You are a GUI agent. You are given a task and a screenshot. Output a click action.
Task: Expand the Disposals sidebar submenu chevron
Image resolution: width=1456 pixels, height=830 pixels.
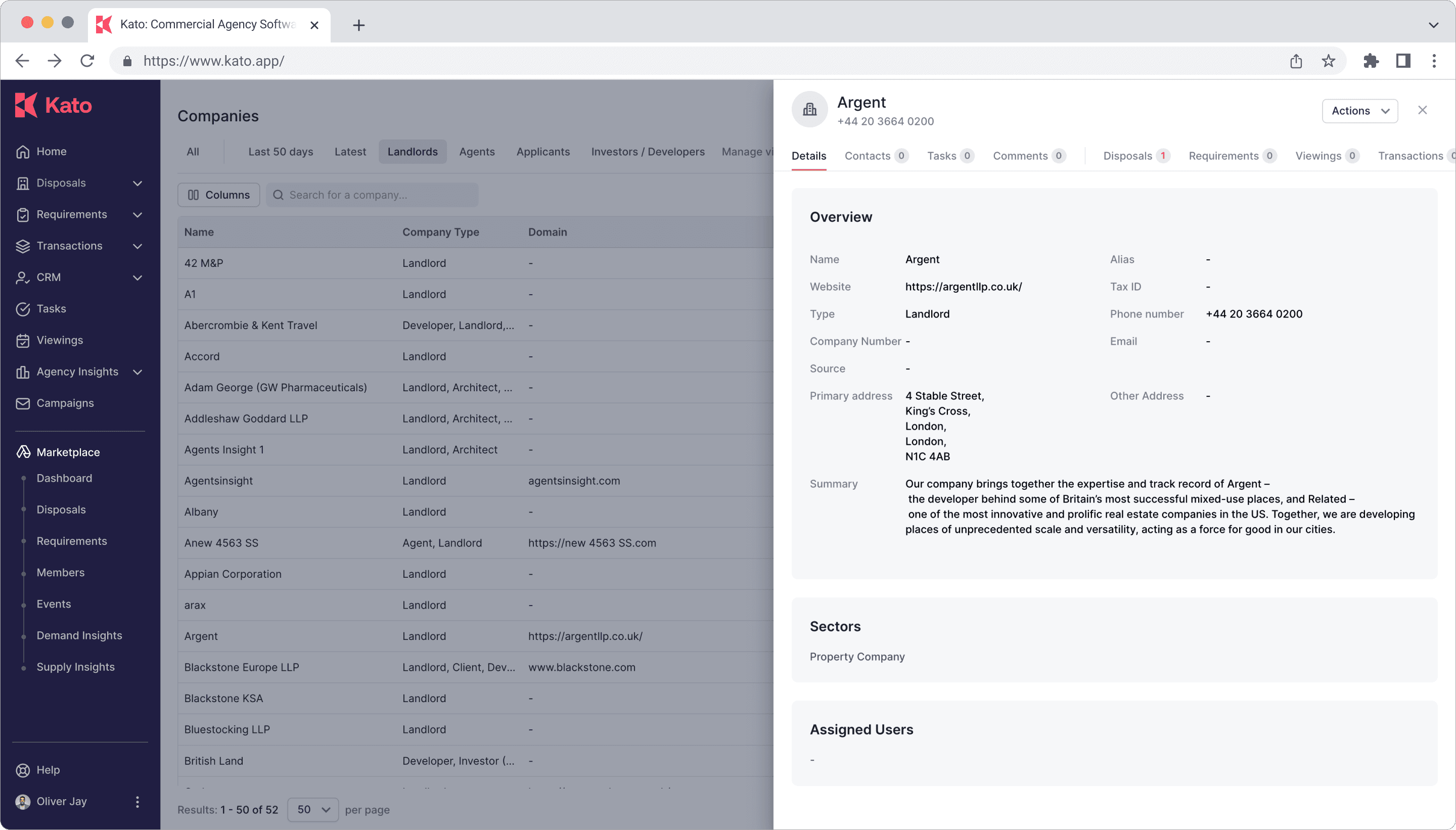pyautogui.click(x=138, y=183)
